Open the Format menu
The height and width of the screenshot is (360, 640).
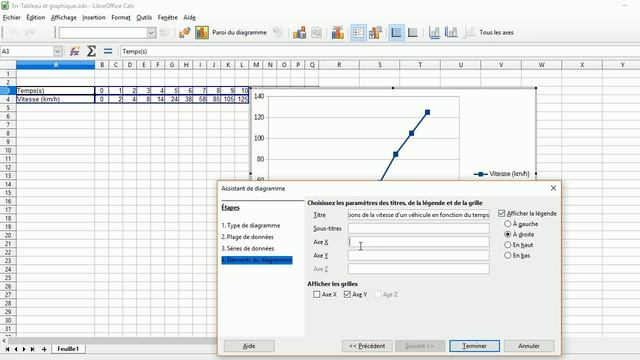coord(121,18)
